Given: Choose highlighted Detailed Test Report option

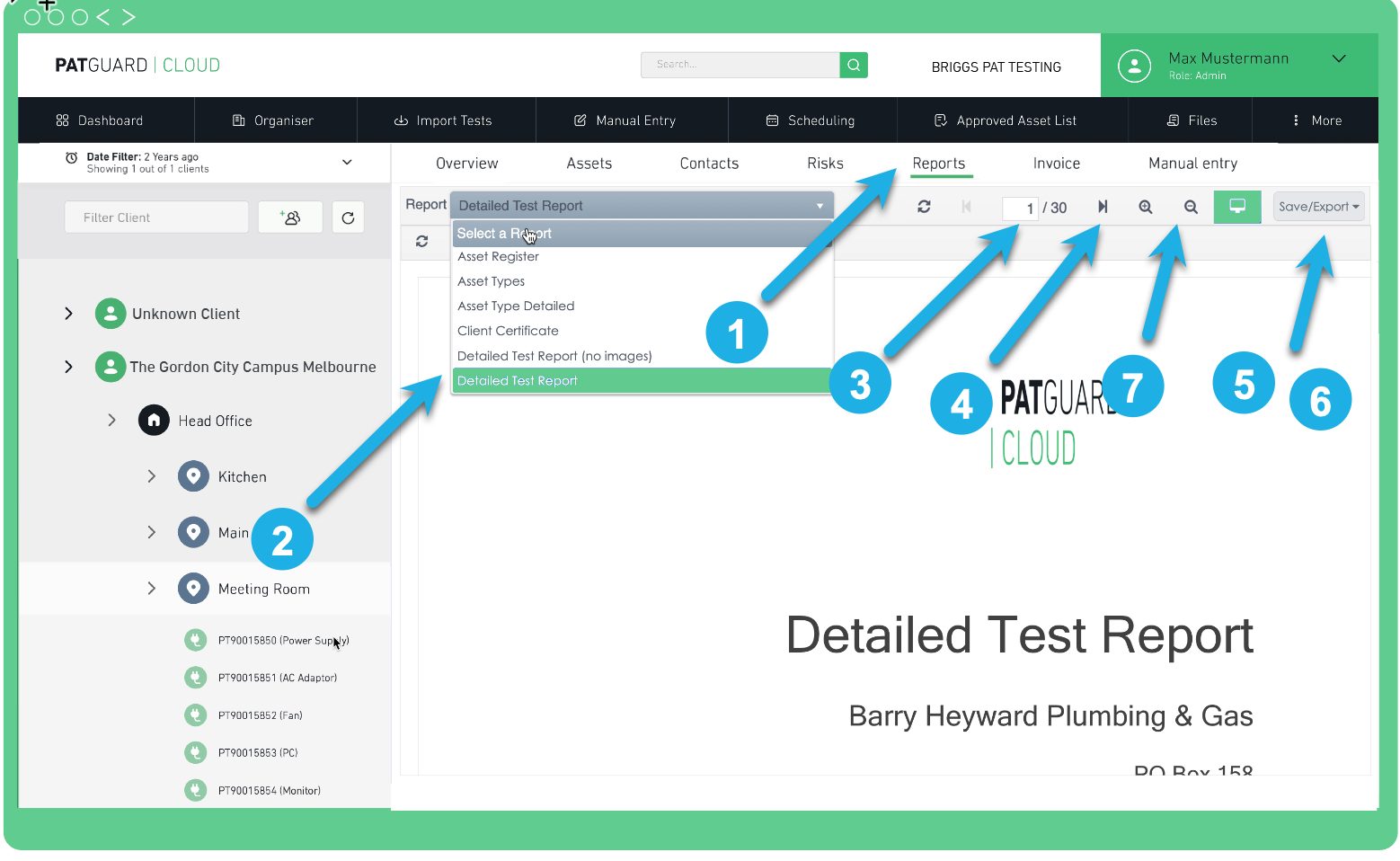Looking at the screenshot, I should click(x=642, y=380).
